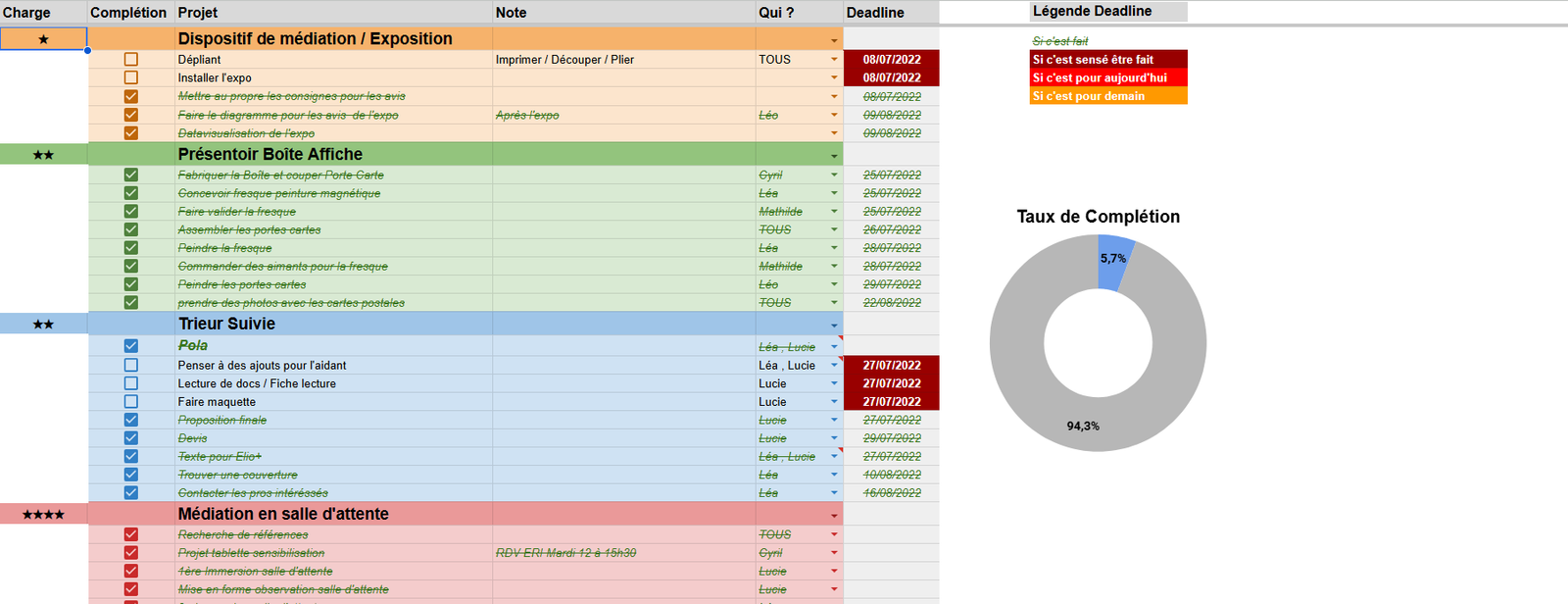Open the Qui dropdown for Recherche de références
The height and width of the screenshot is (604, 1568).
click(834, 535)
